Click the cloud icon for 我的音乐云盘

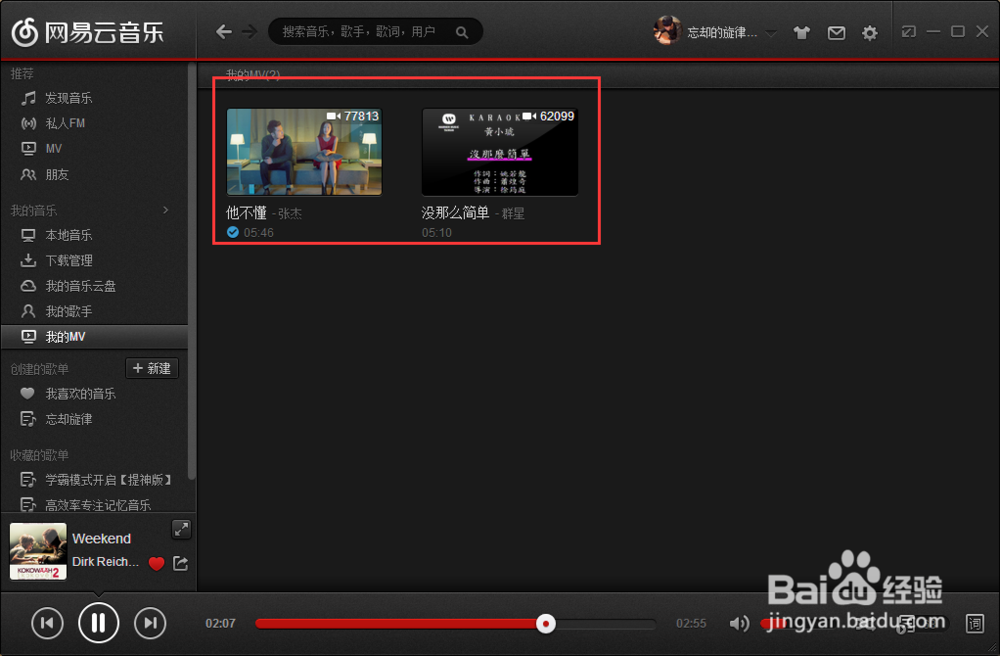point(28,286)
